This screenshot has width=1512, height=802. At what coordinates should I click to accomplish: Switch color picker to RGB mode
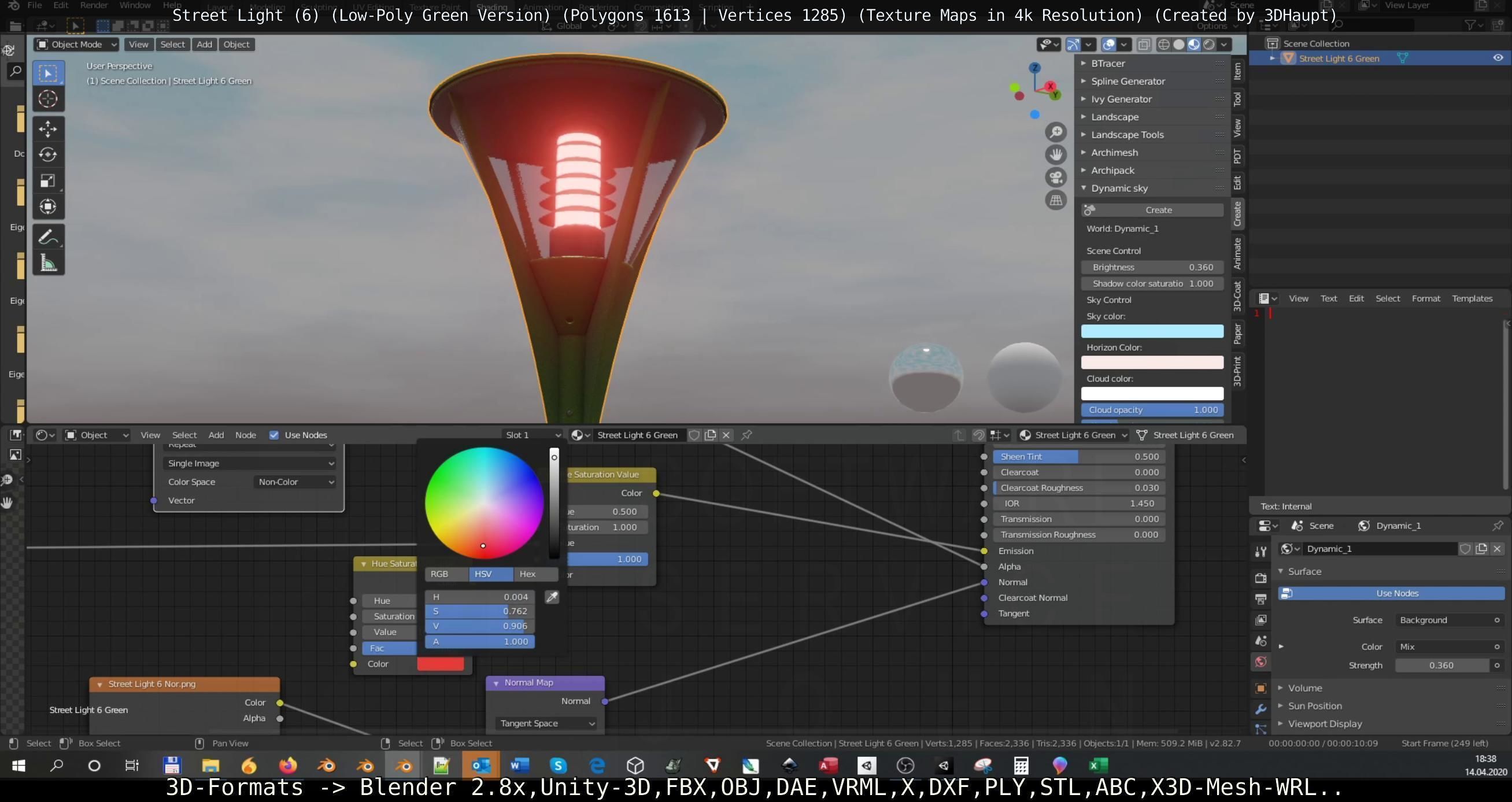pyautogui.click(x=439, y=574)
